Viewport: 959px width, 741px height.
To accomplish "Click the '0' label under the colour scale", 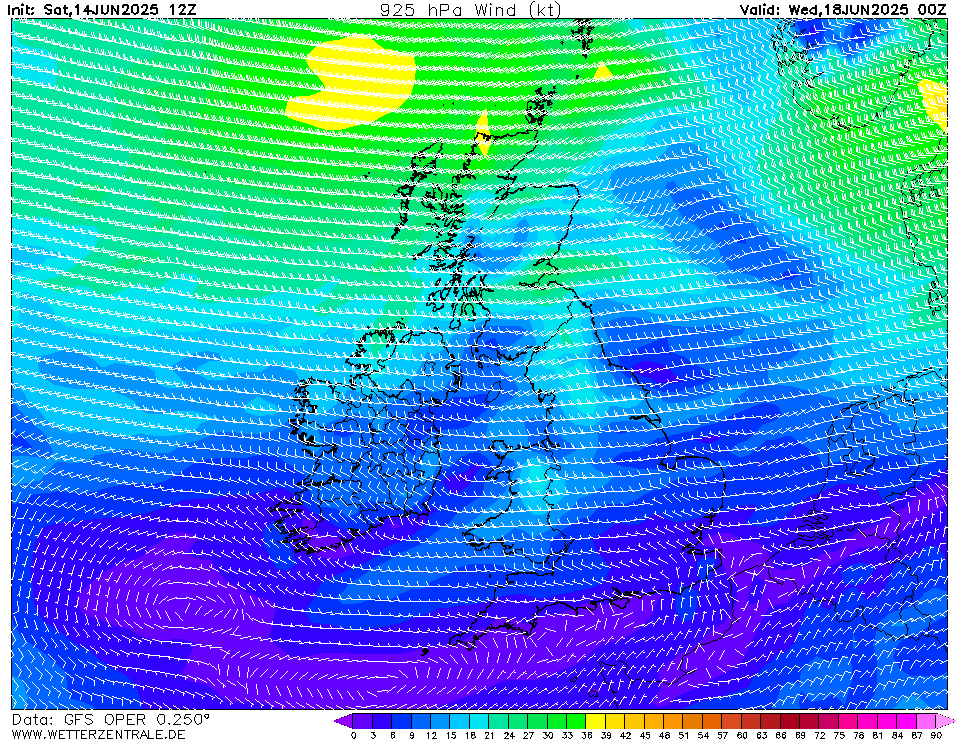I will 353,735.
